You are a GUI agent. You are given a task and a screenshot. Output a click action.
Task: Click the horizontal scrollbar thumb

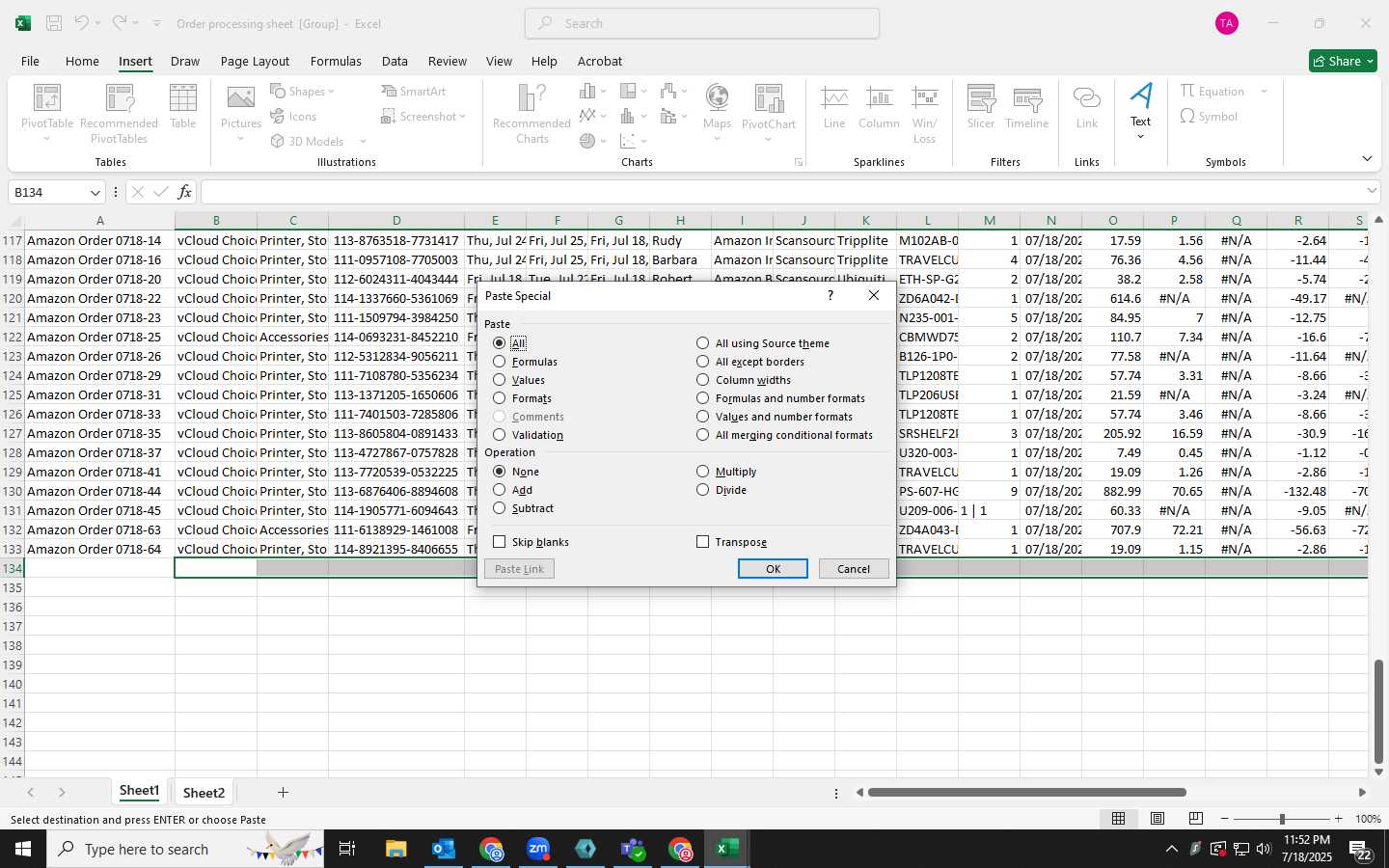pyautogui.click(x=1026, y=793)
